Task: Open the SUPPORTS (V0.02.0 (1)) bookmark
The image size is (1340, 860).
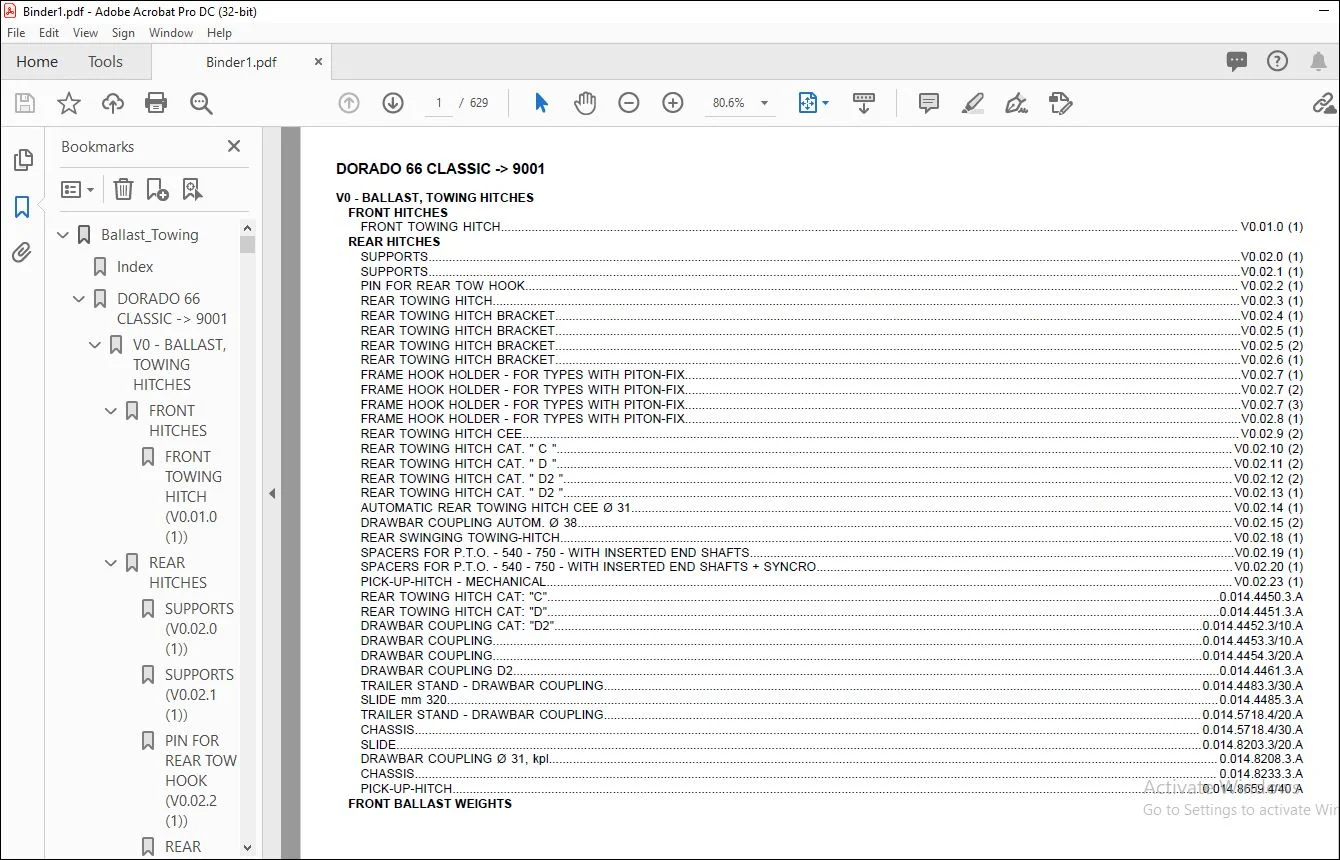Action: tap(199, 629)
